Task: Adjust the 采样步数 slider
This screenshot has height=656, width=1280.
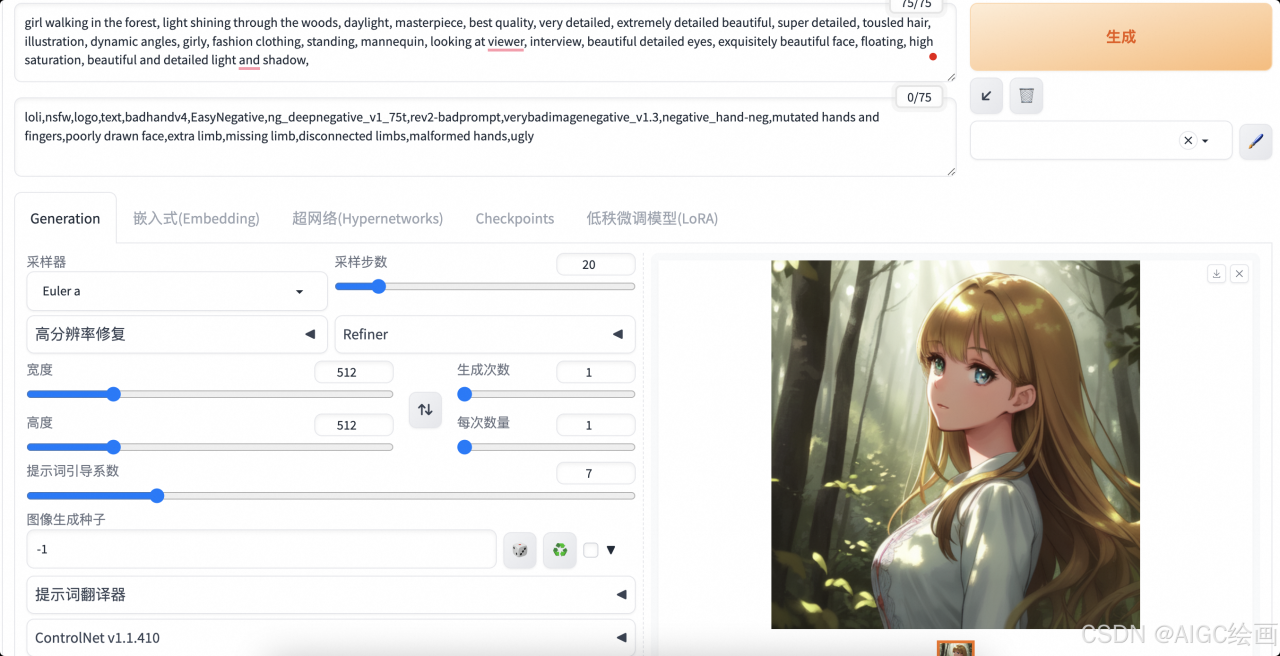Action: pos(485,286)
